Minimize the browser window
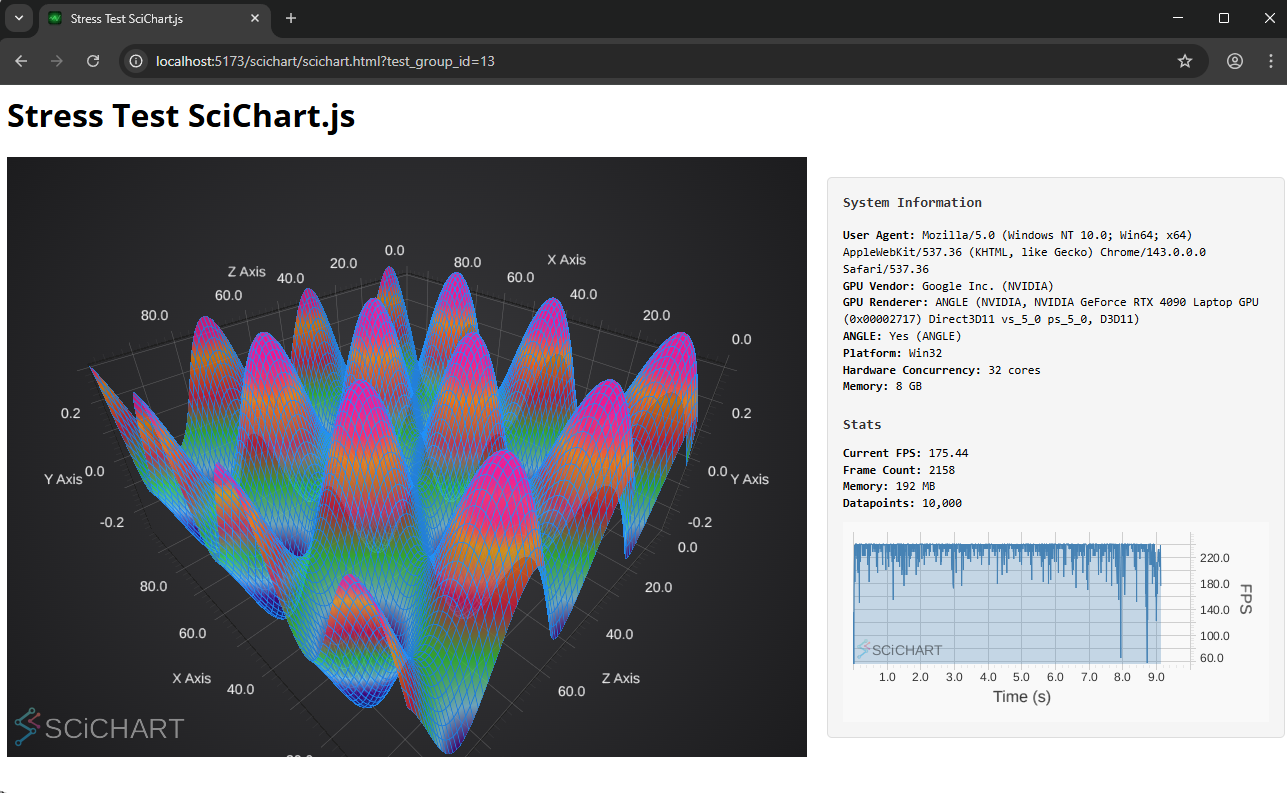1287x793 pixels. pyautogui.click(x=1176, y=18)
